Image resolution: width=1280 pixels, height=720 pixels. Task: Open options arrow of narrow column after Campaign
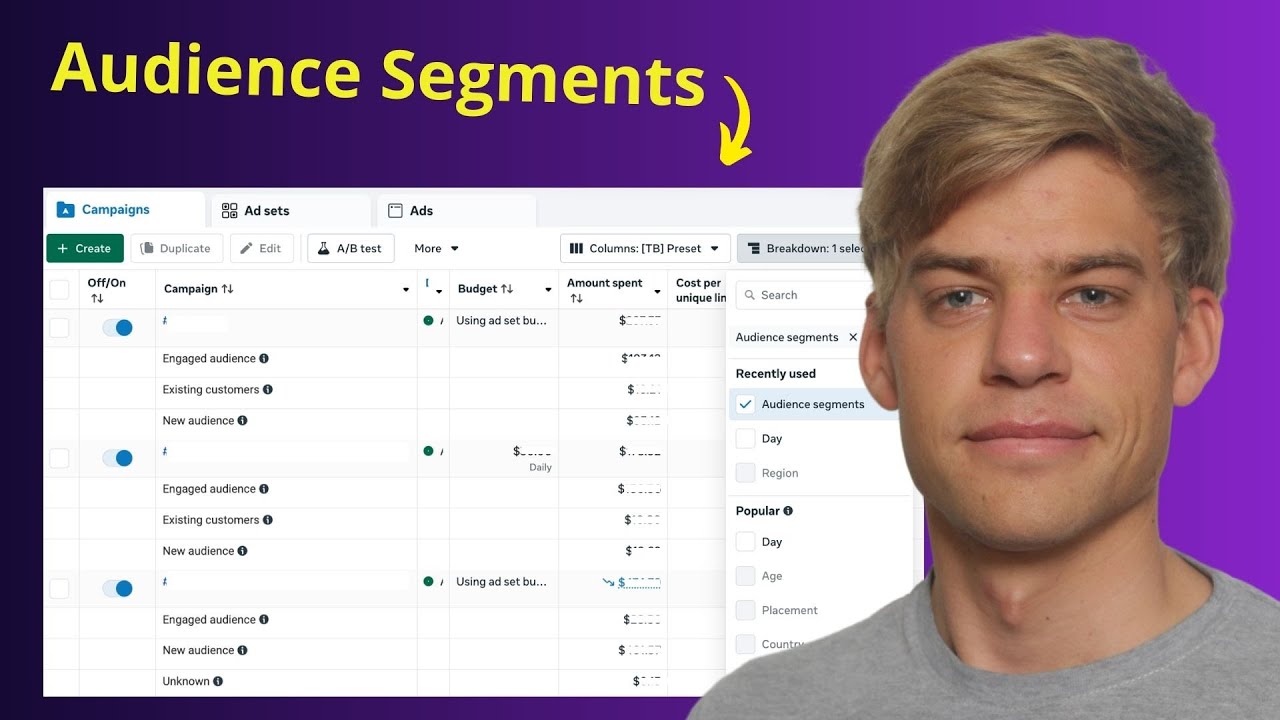coord(438,291)
